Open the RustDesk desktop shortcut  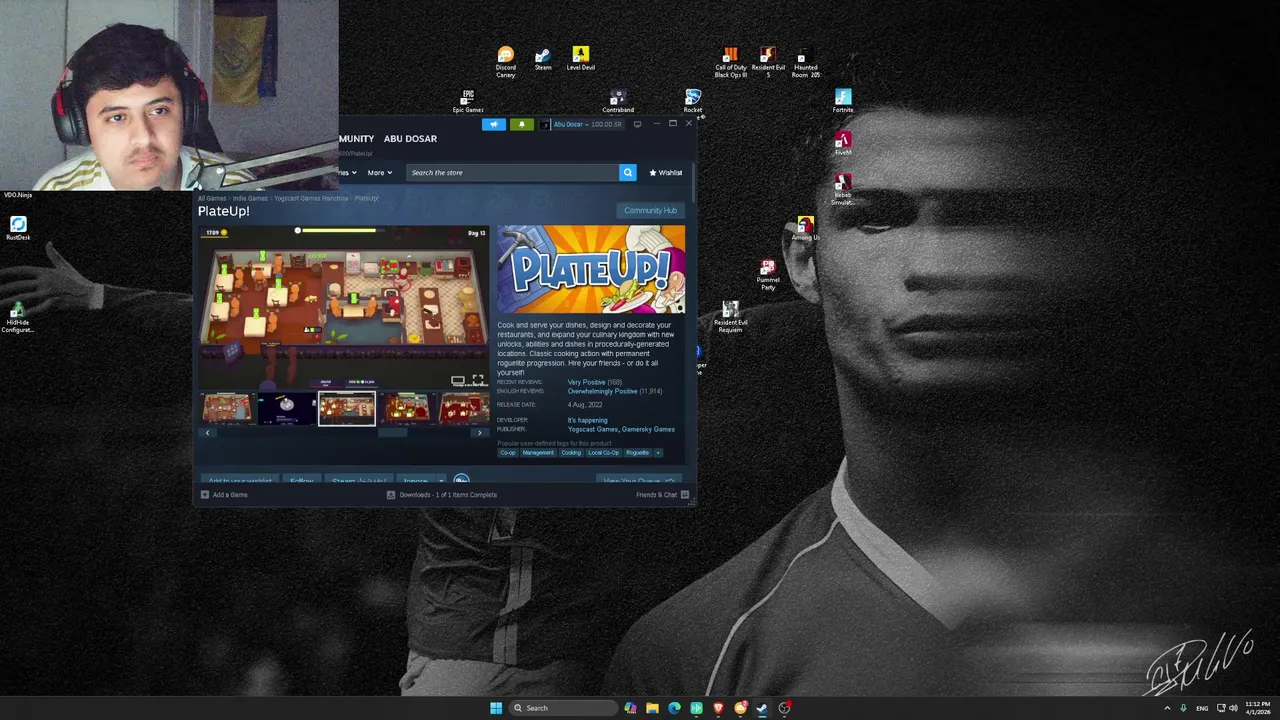pos(18,229)
